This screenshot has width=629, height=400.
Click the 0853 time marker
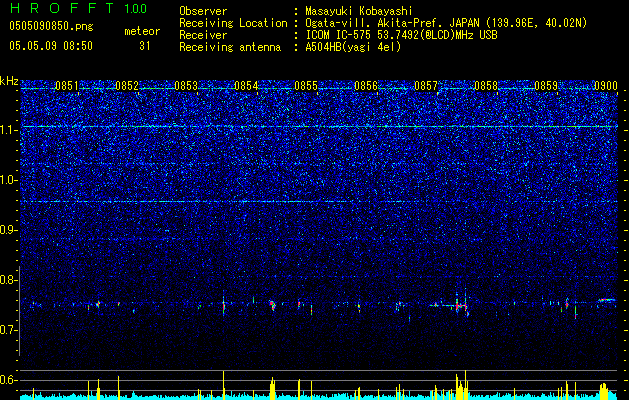pos(187,86)
